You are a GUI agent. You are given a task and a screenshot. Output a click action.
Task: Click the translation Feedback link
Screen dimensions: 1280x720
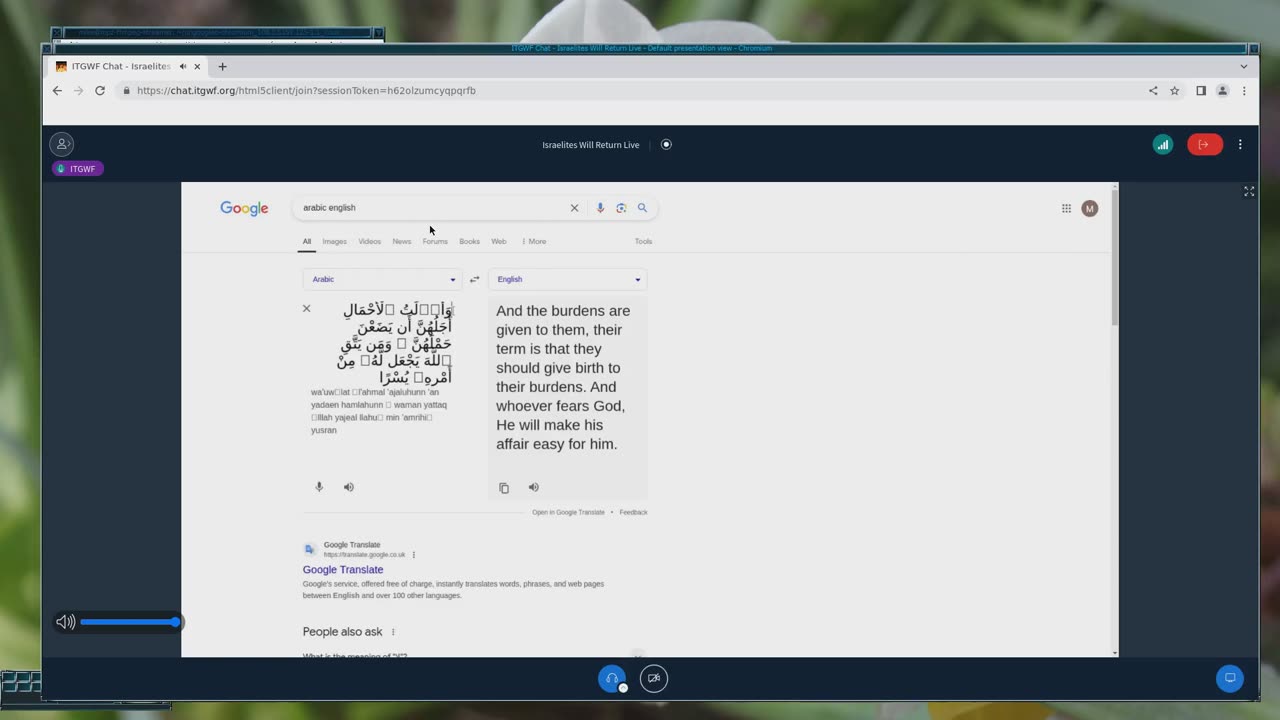tap(633, 512)
